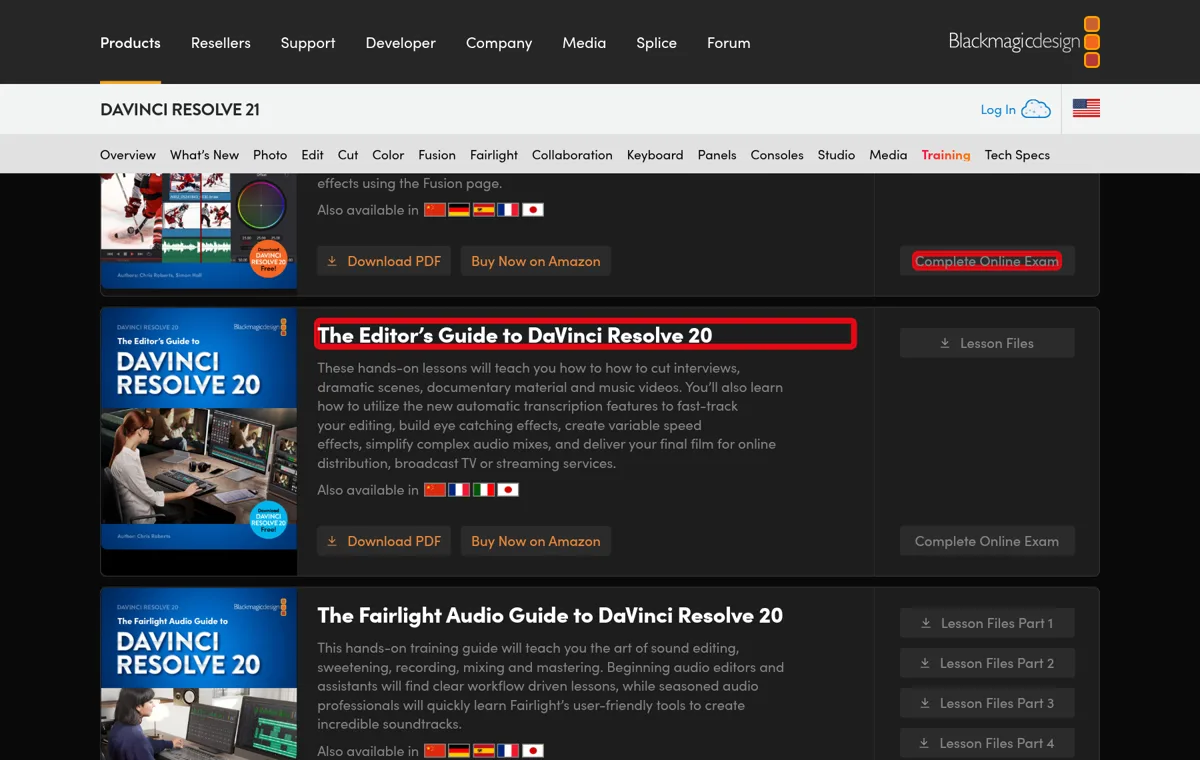This screenshot has height=760, width=1200.
Task: Select the Japanese flag in Editor's Guide card
Action: point(508,490)
